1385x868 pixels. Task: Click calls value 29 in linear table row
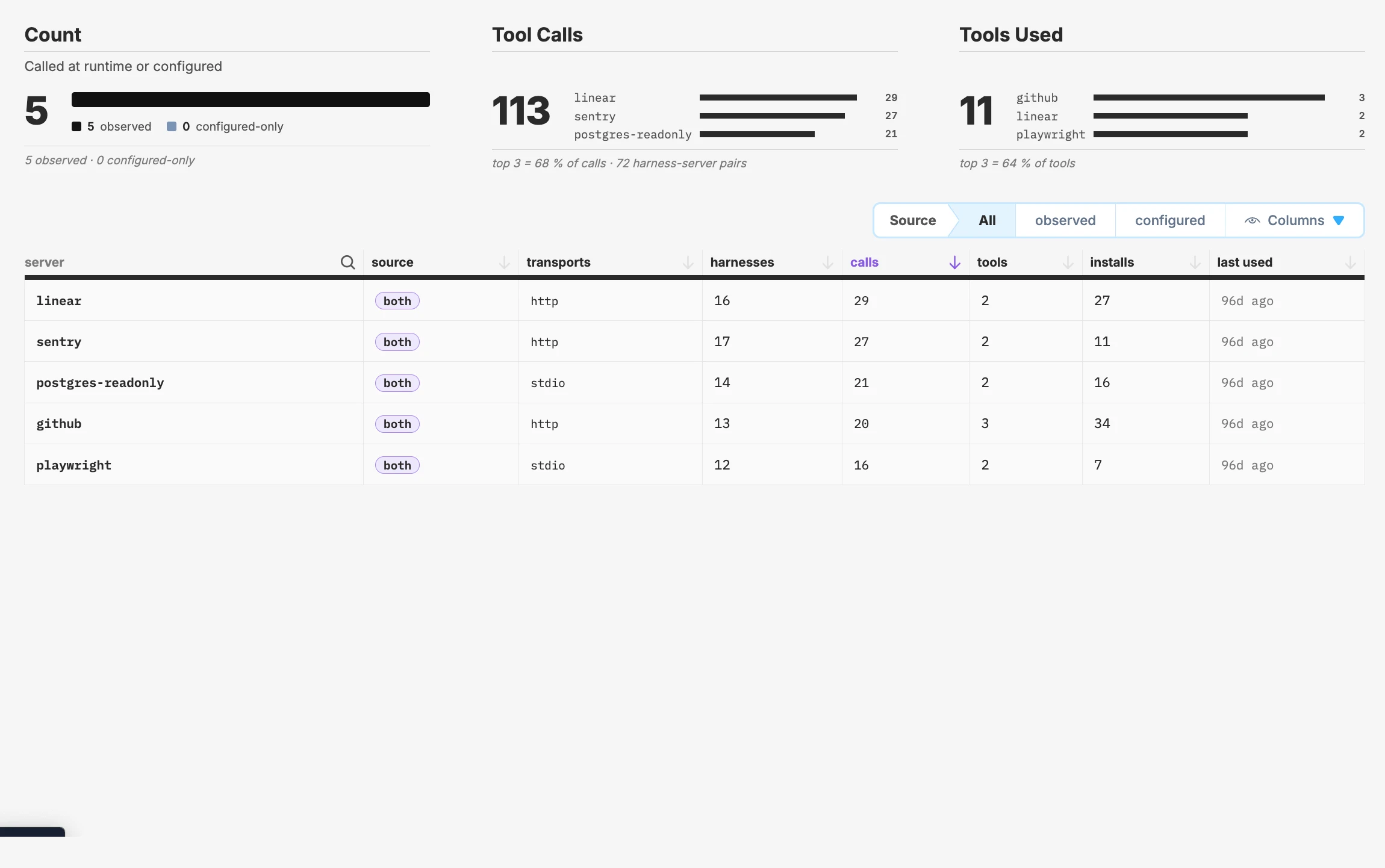tap(861, 300)
